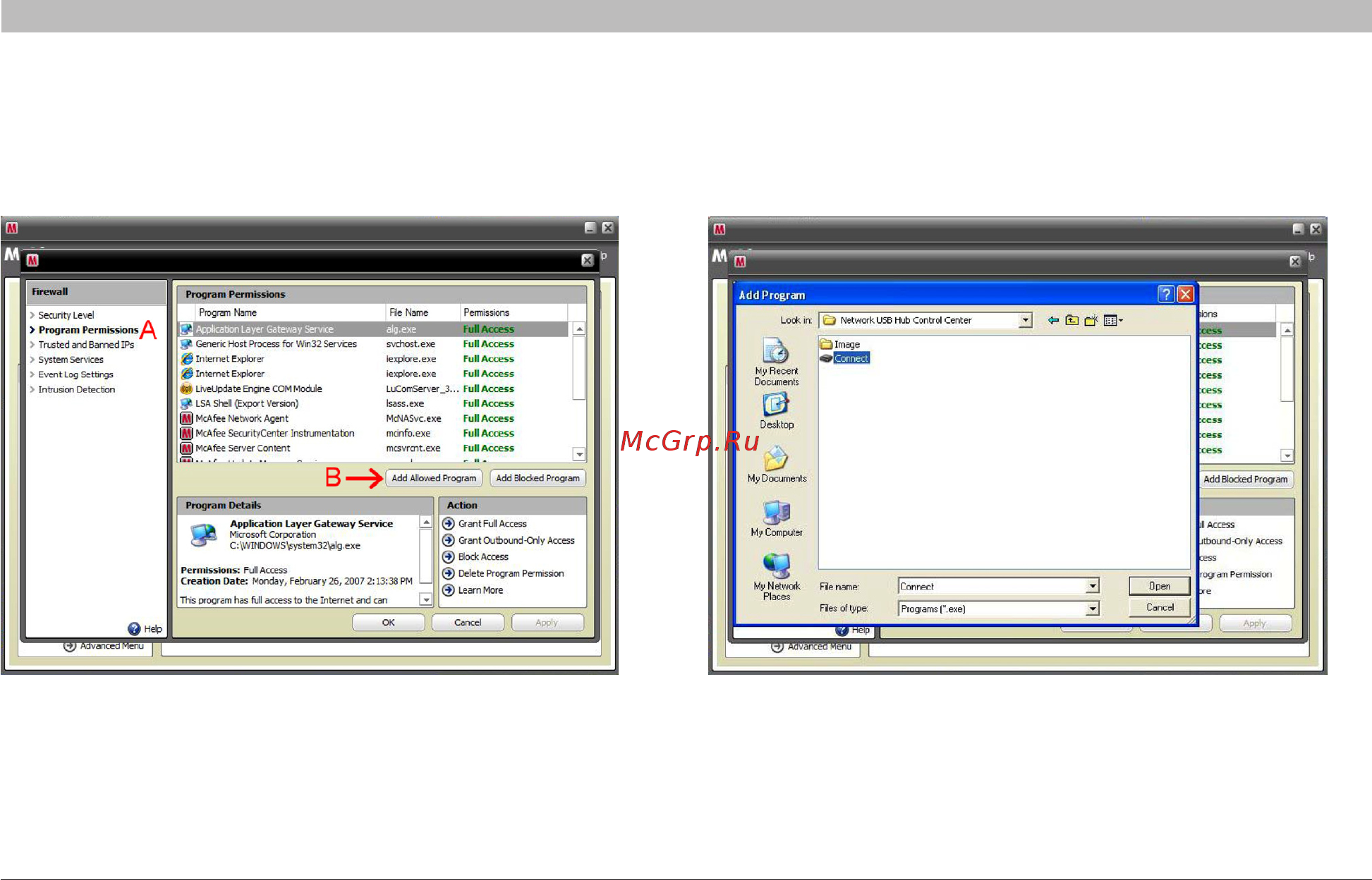
Task: Click the Apply button in right Firewall dialog
Action: [1255, 623]
